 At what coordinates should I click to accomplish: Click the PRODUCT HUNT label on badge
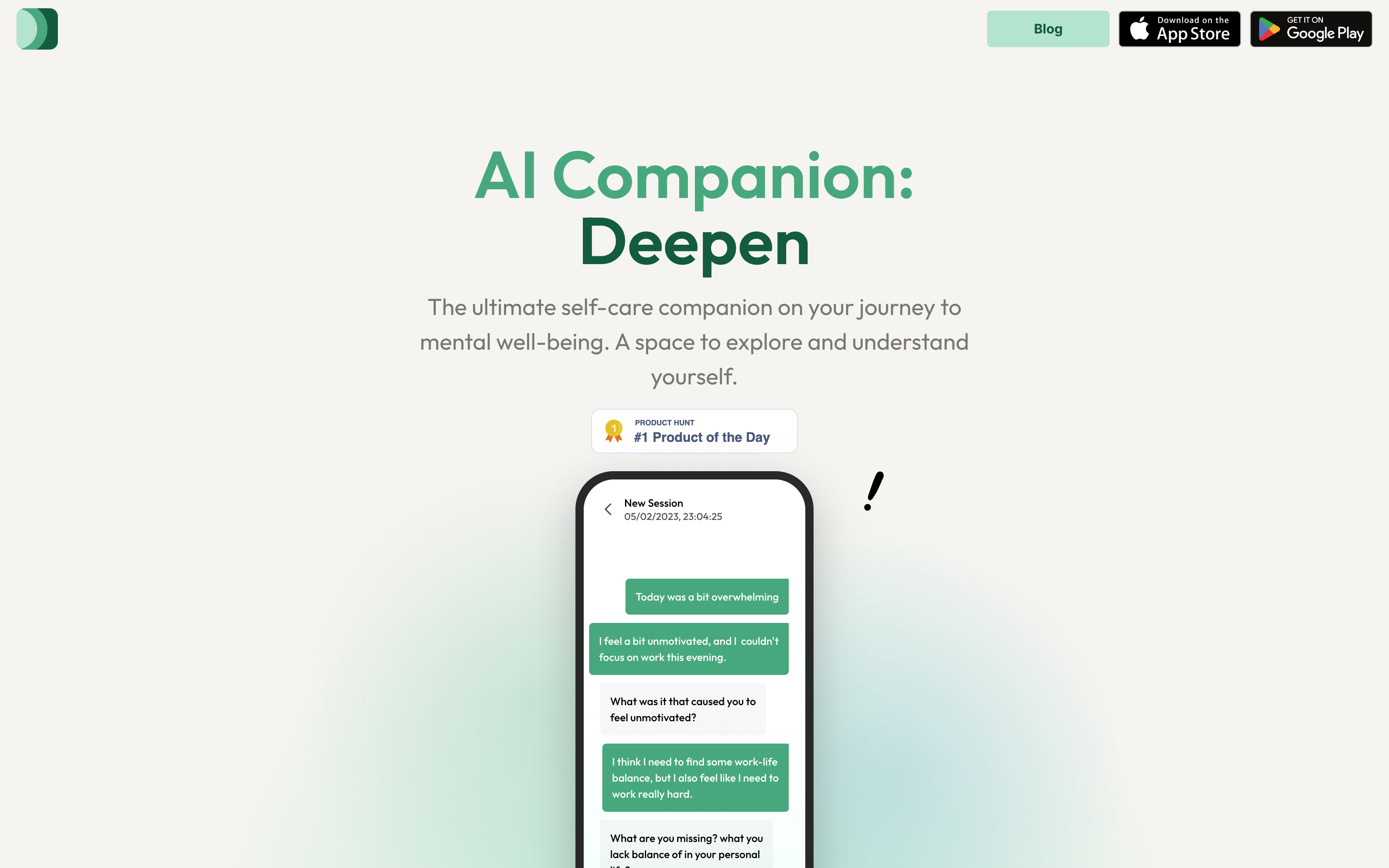point(663,422)
